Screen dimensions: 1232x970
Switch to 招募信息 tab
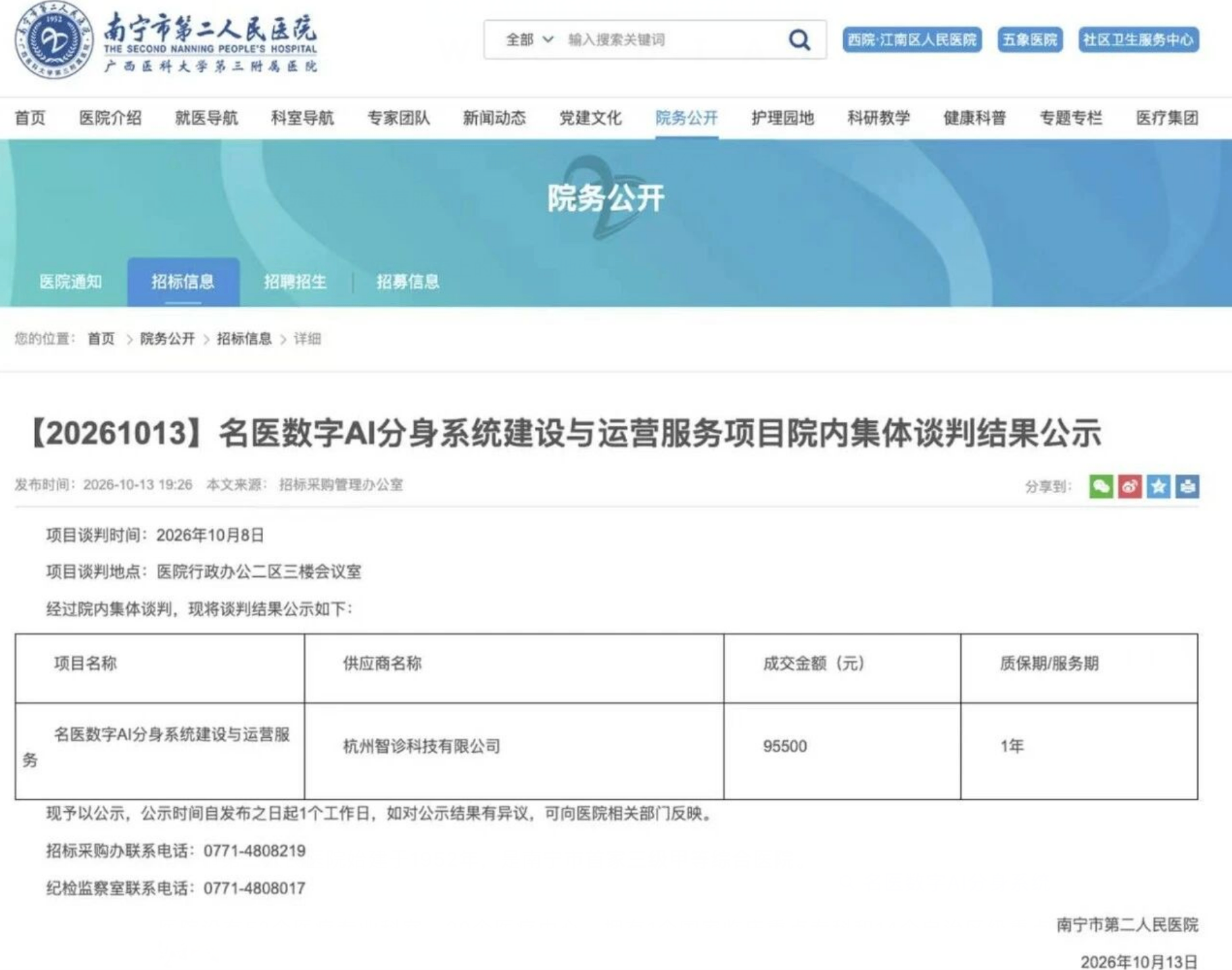click(x=408, y=282)
